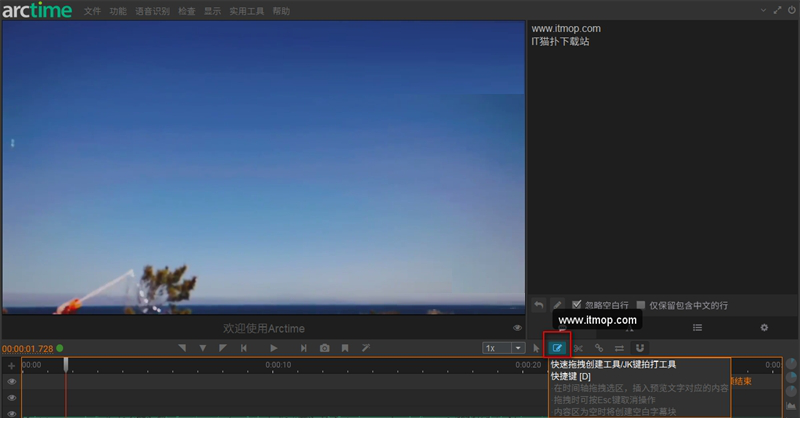Click the top round knob right of timeline

point(791,364)
